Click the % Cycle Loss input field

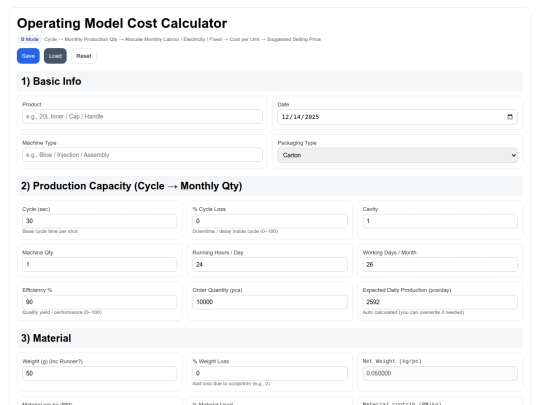[x=270, y=221]
